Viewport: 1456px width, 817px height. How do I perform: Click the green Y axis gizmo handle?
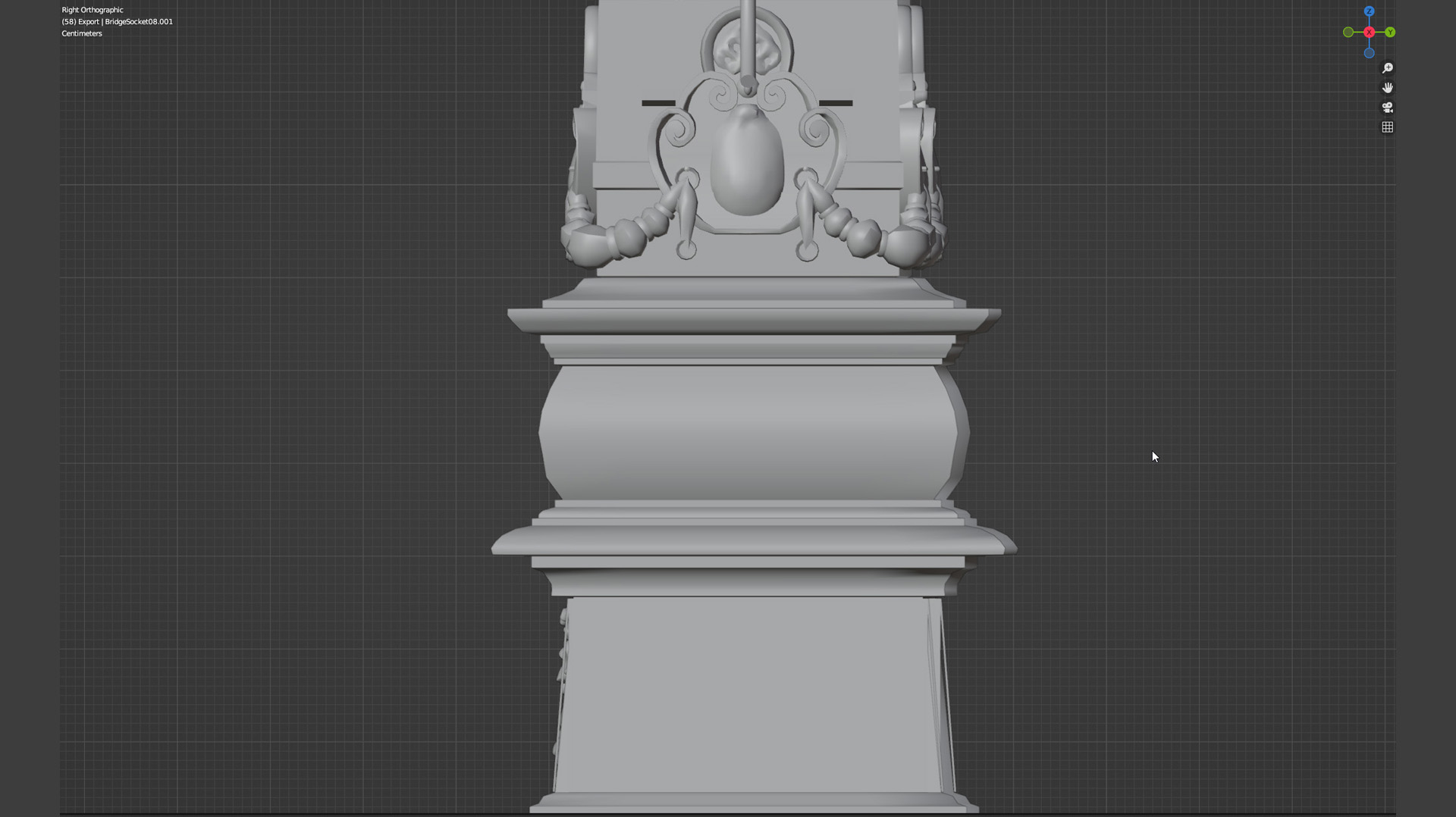1390,33
